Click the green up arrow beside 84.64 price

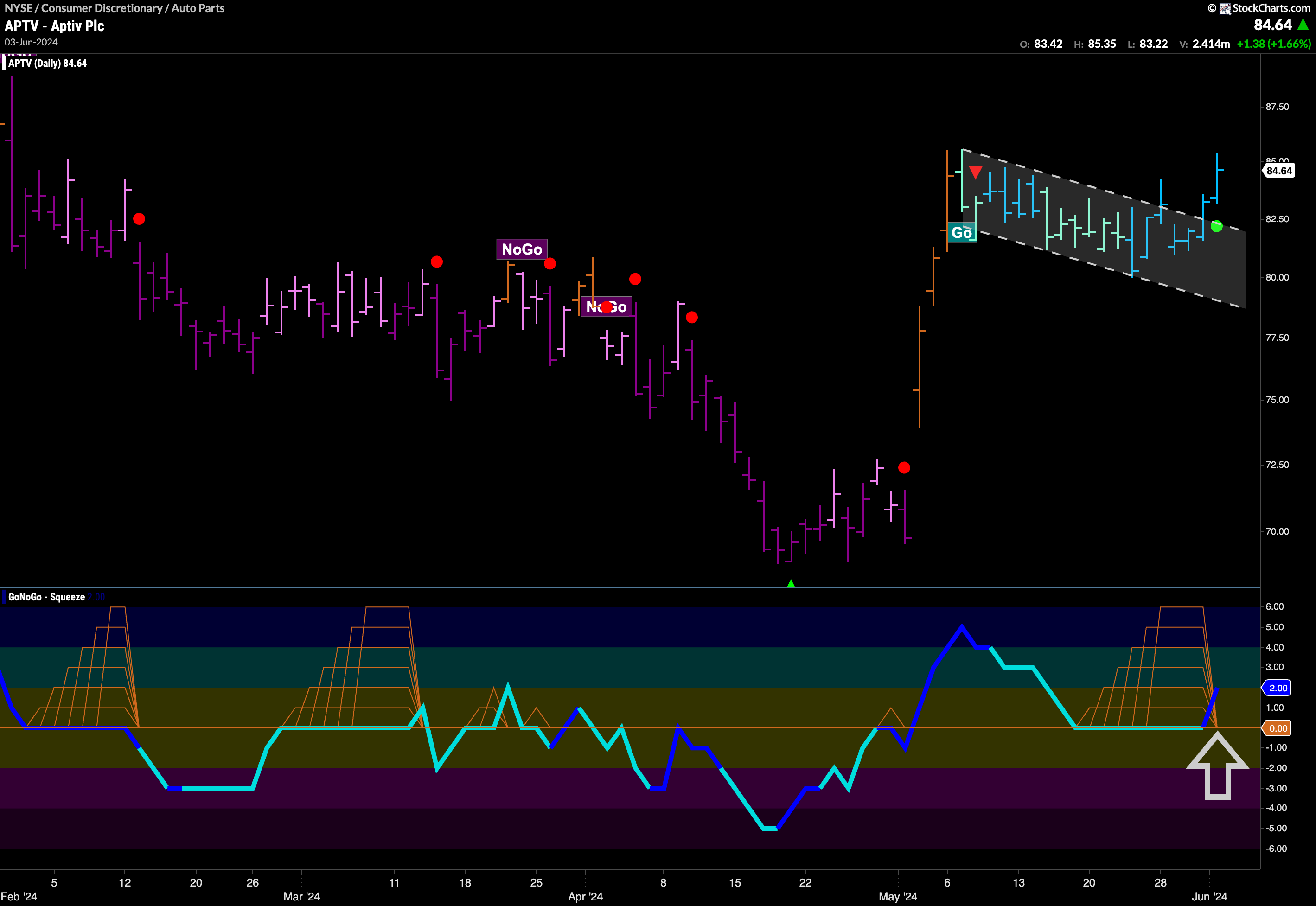point(1303,25)
